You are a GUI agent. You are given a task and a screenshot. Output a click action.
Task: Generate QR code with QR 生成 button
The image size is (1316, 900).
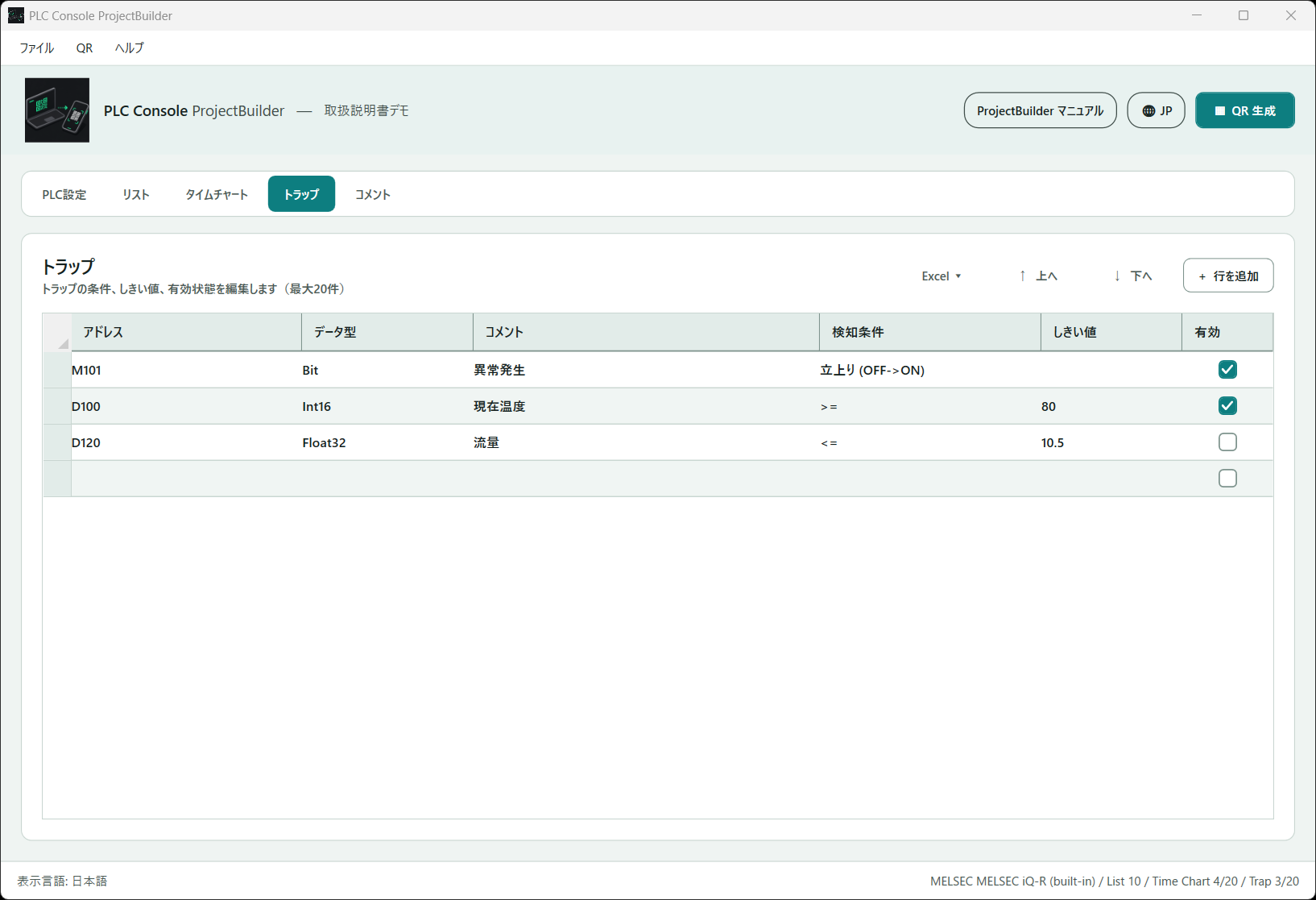1244,110
